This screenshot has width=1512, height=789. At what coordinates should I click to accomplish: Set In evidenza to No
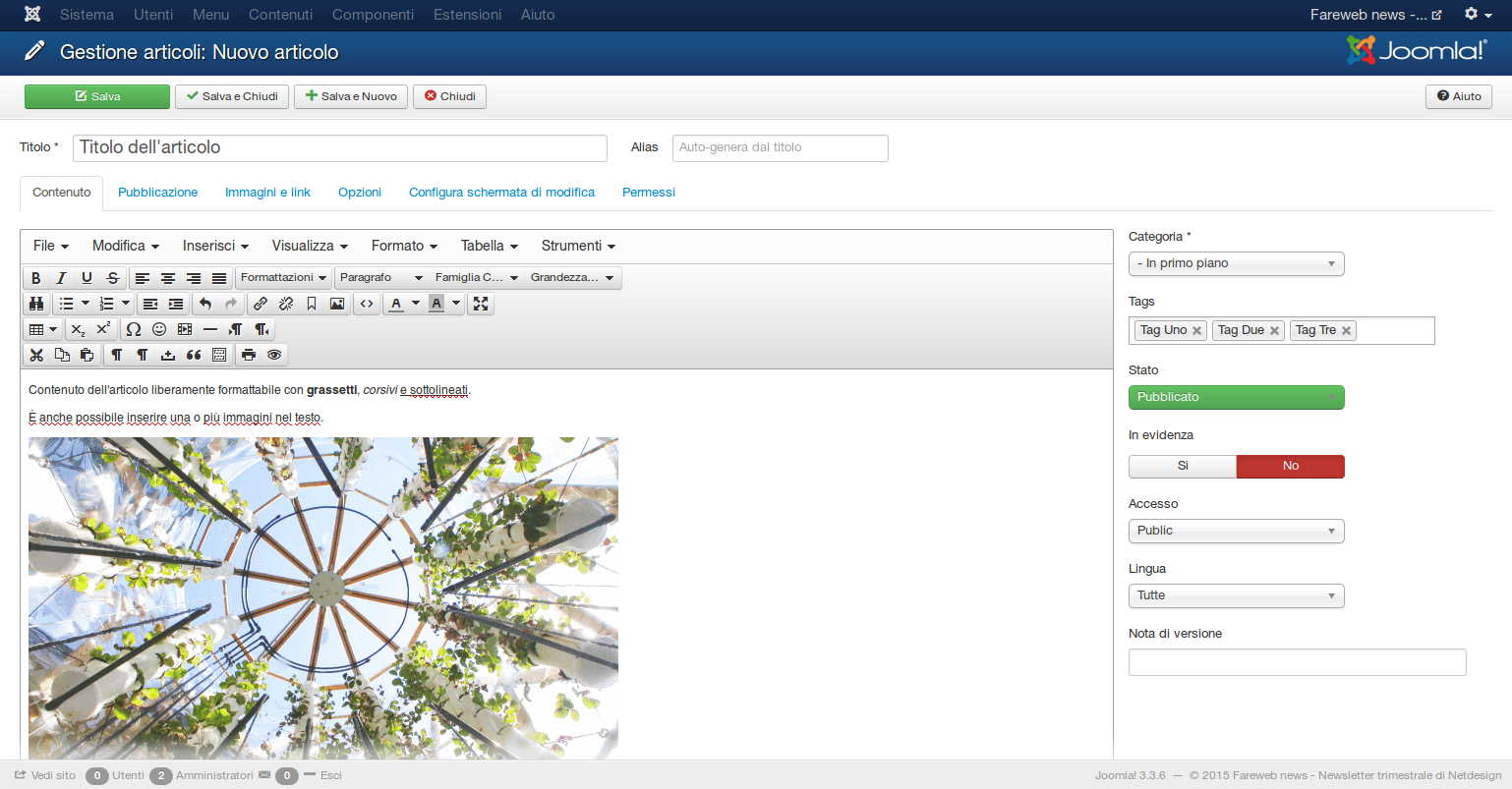click(1290, 466)
